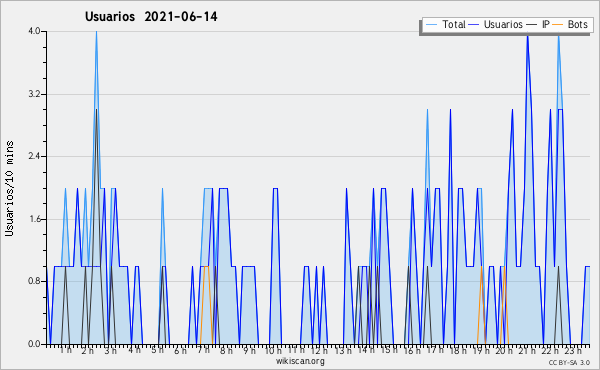
Task: Select the 'IP' legend entry
Action: (x=538, y=24)
